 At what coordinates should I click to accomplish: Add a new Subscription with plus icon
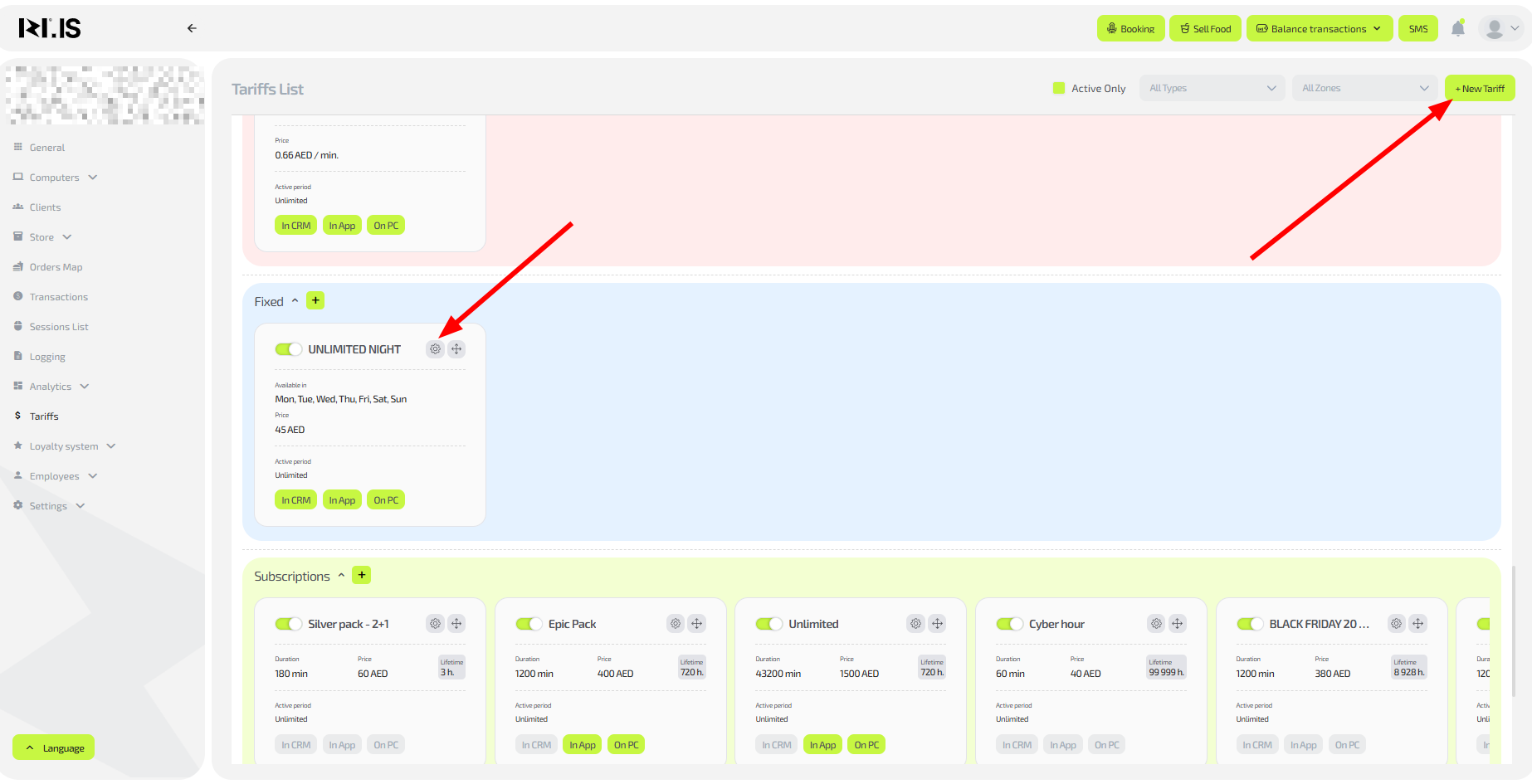click(361, 575)
